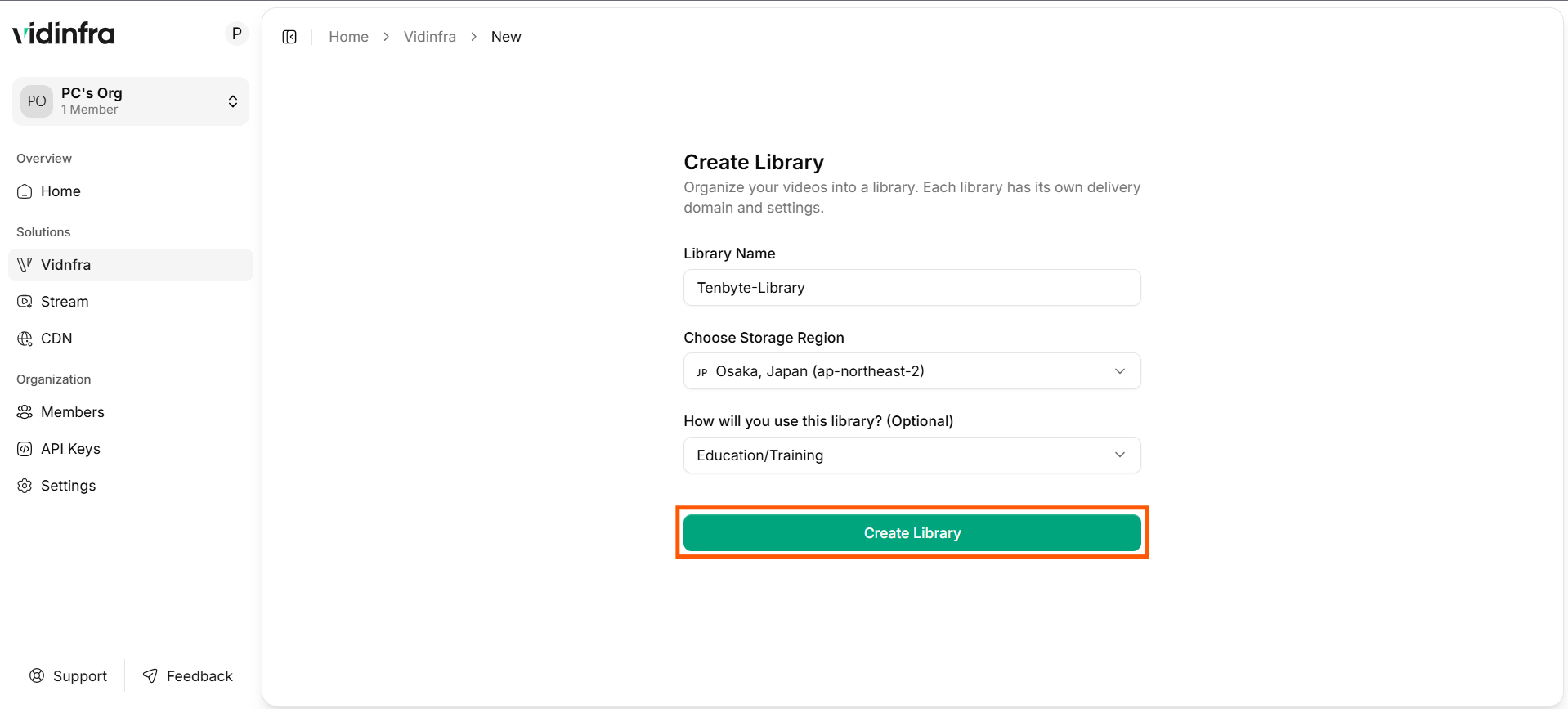Open Support link
Viewport: 1568px width, 709px height.
[x=69, y=675]
